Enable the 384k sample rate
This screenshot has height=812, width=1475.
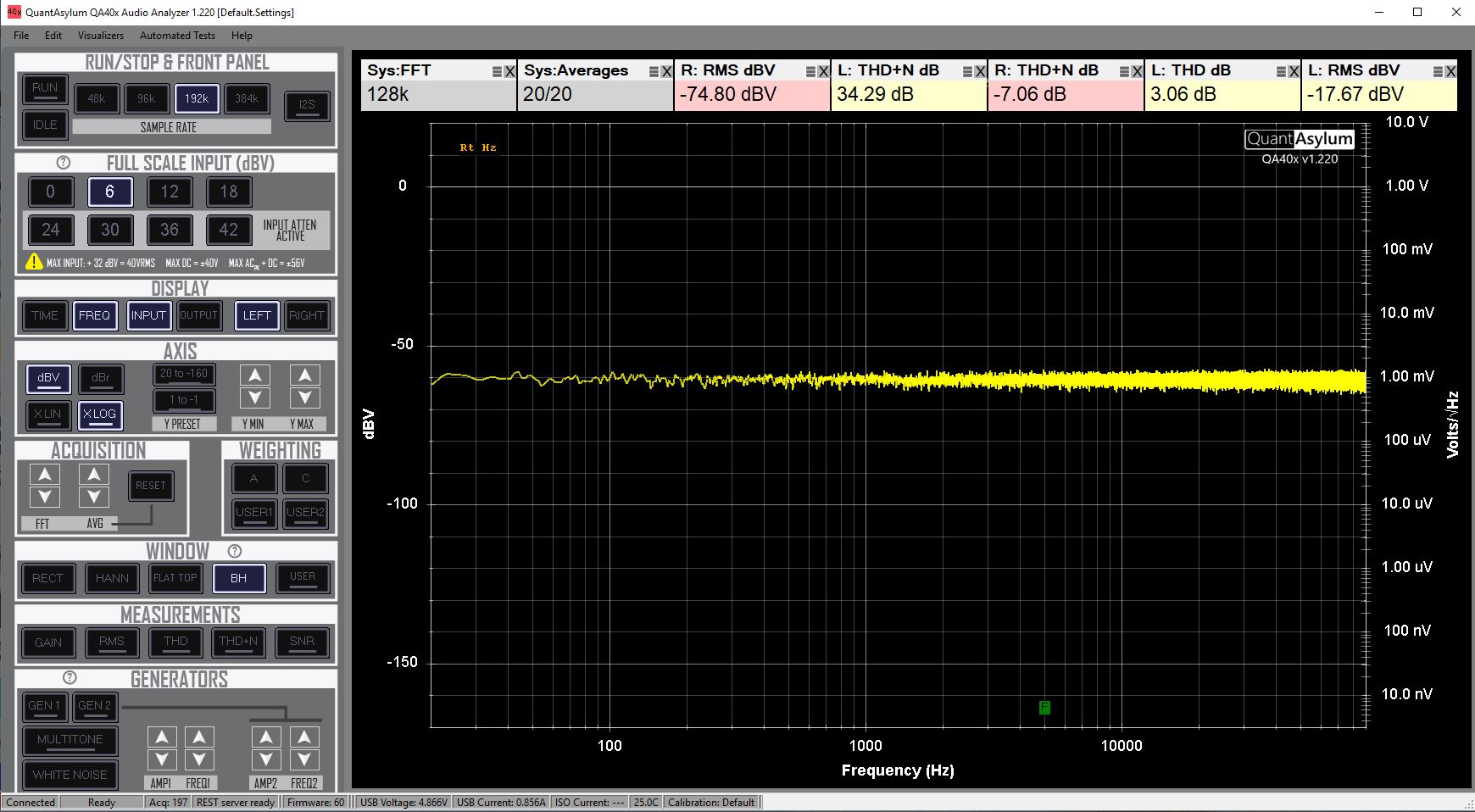[247, 99]
